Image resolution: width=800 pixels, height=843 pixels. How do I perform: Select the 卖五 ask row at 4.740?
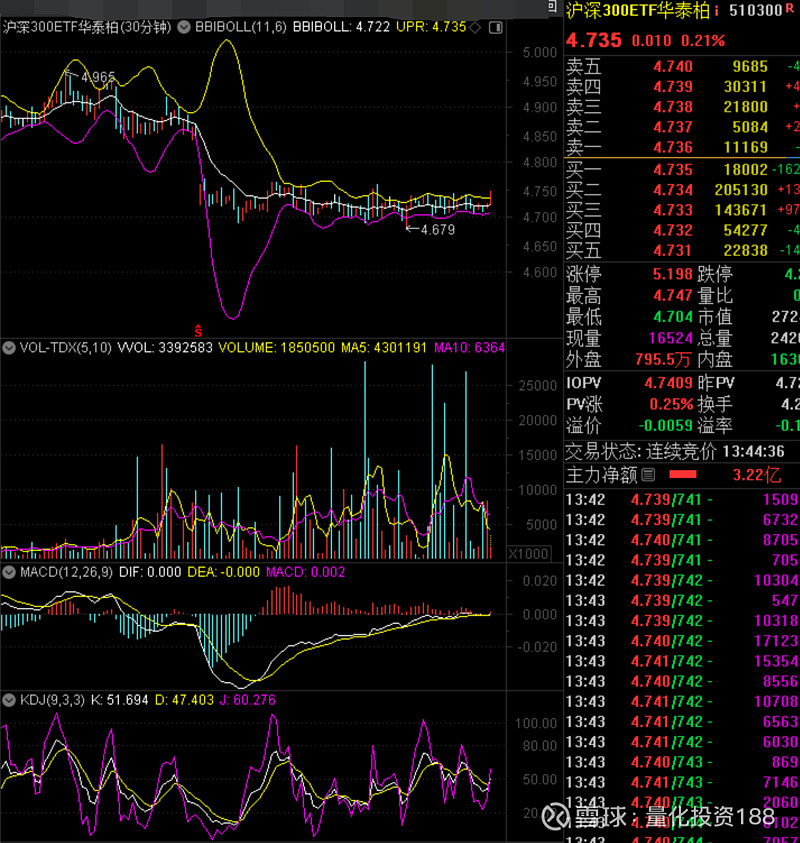point(682,67)
